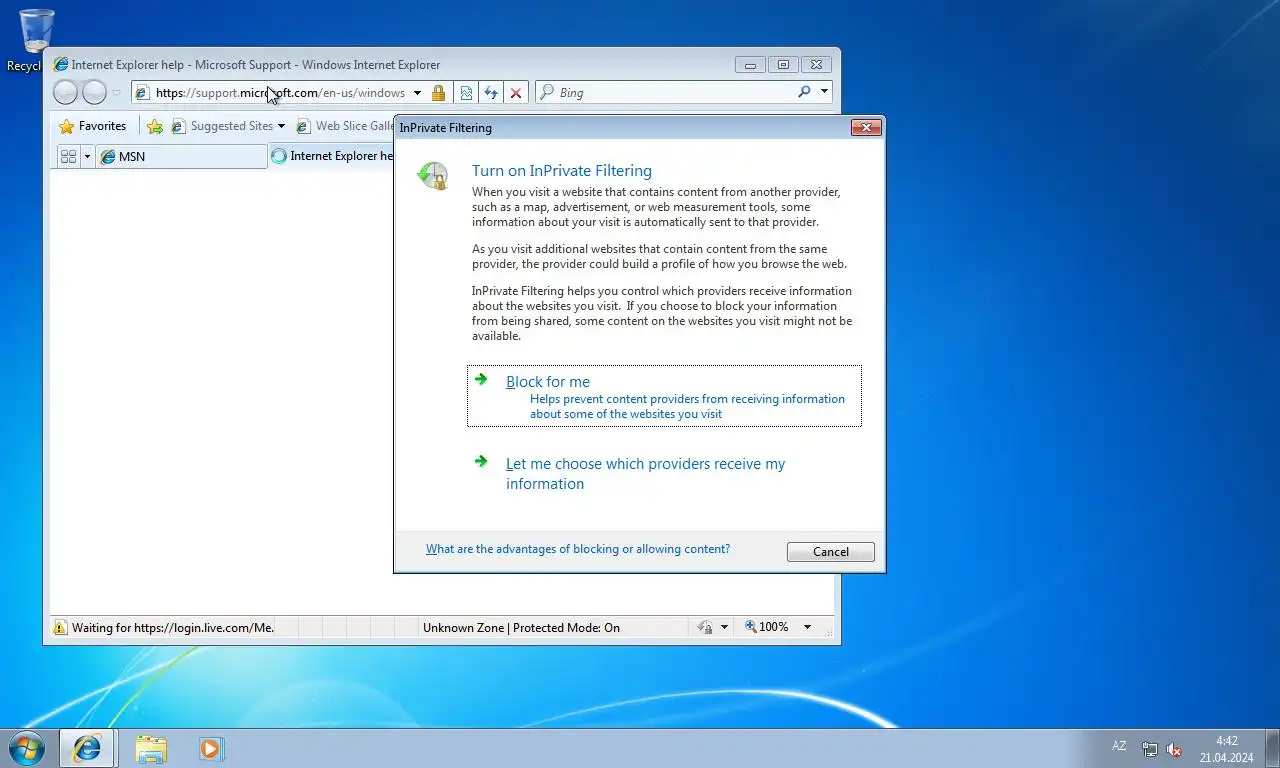Expand the zoom level dropdown arrow
The image size is (1280, 768).
click(x=807, y=627)
